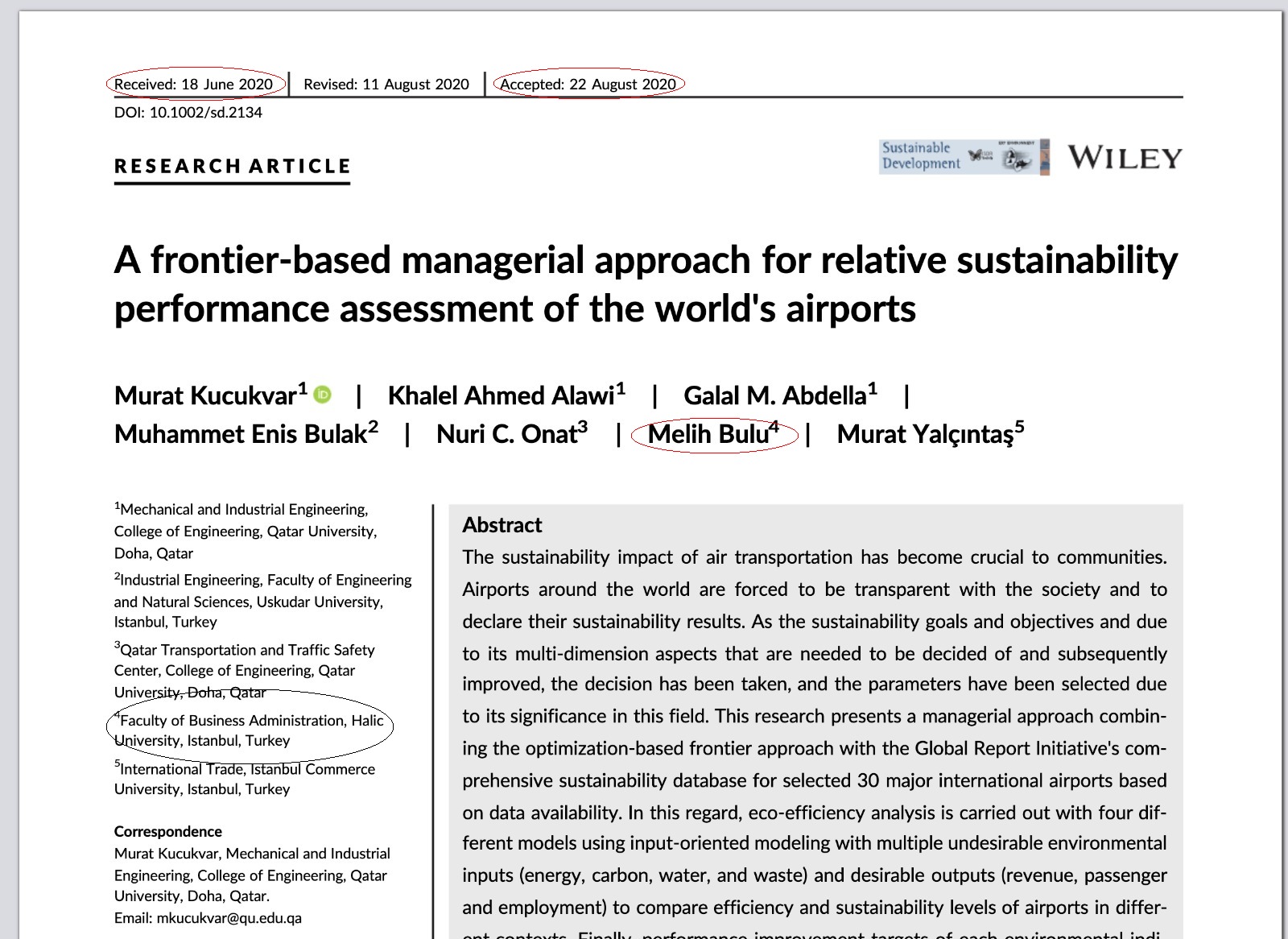Select the Revised: 11 August 2020 text

coord(386,84)
